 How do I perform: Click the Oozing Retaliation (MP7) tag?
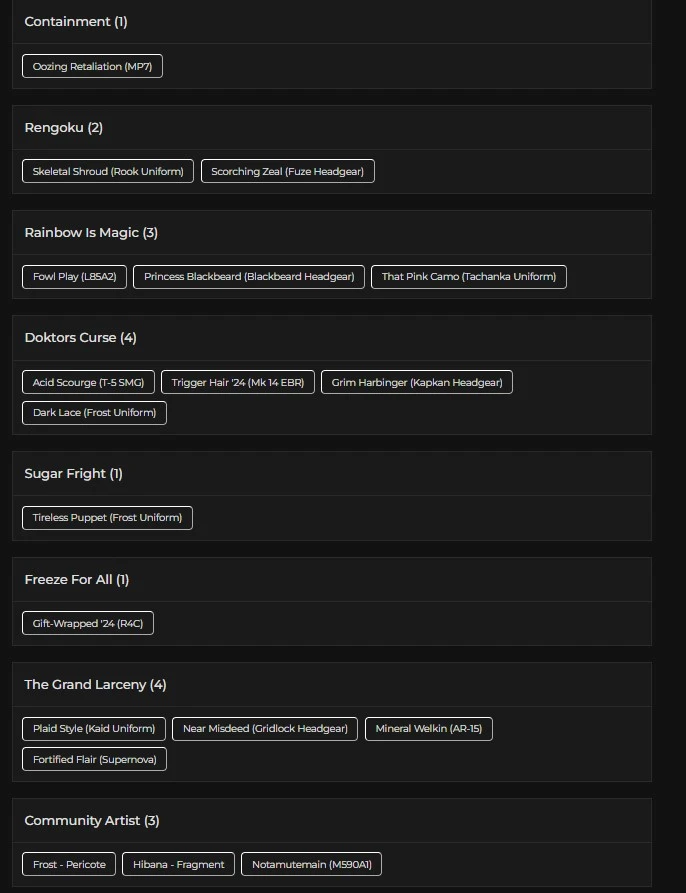92,66
